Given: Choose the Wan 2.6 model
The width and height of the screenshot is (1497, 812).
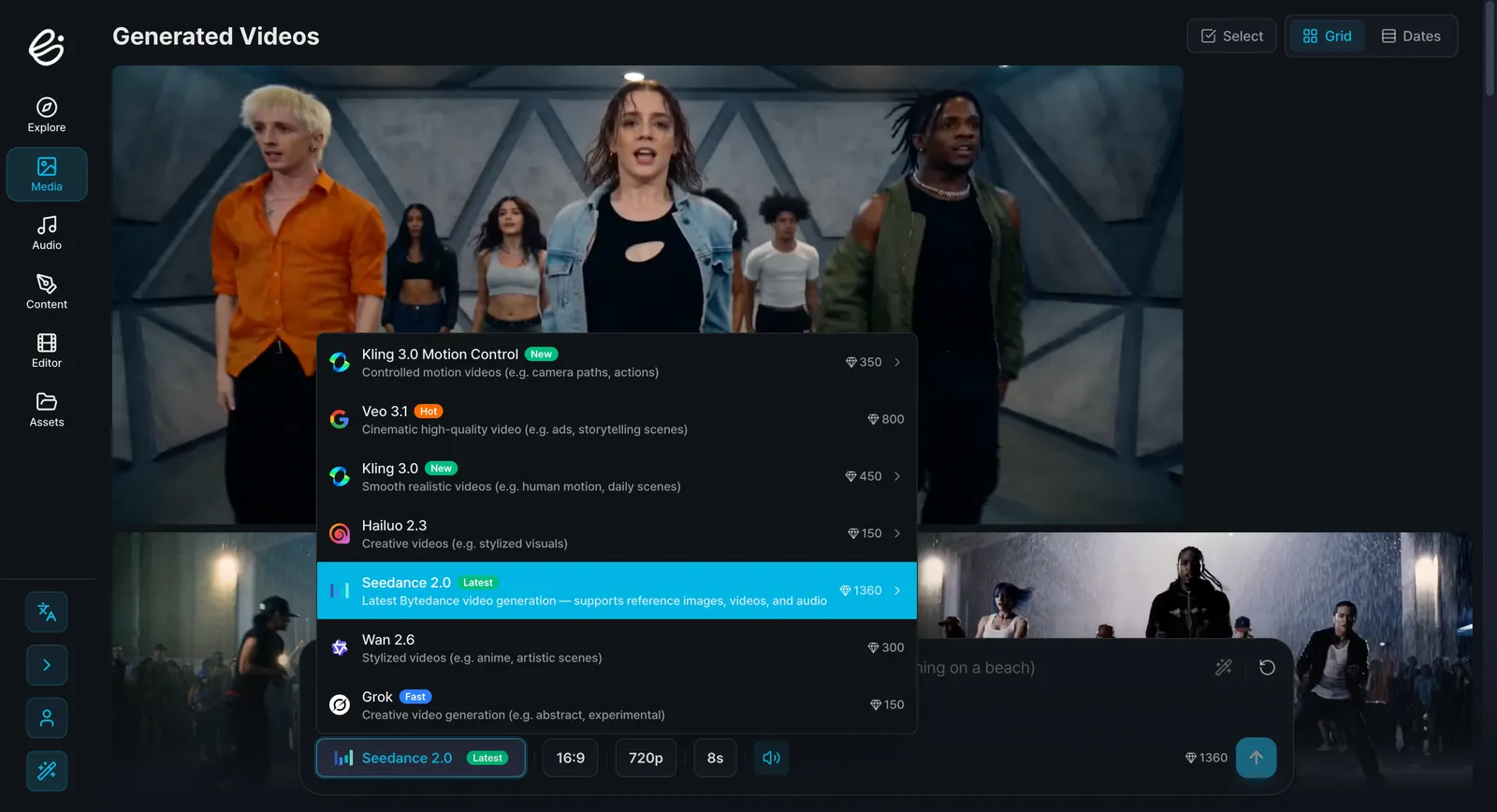Looking at the screenshot, I should click(617, 648).
